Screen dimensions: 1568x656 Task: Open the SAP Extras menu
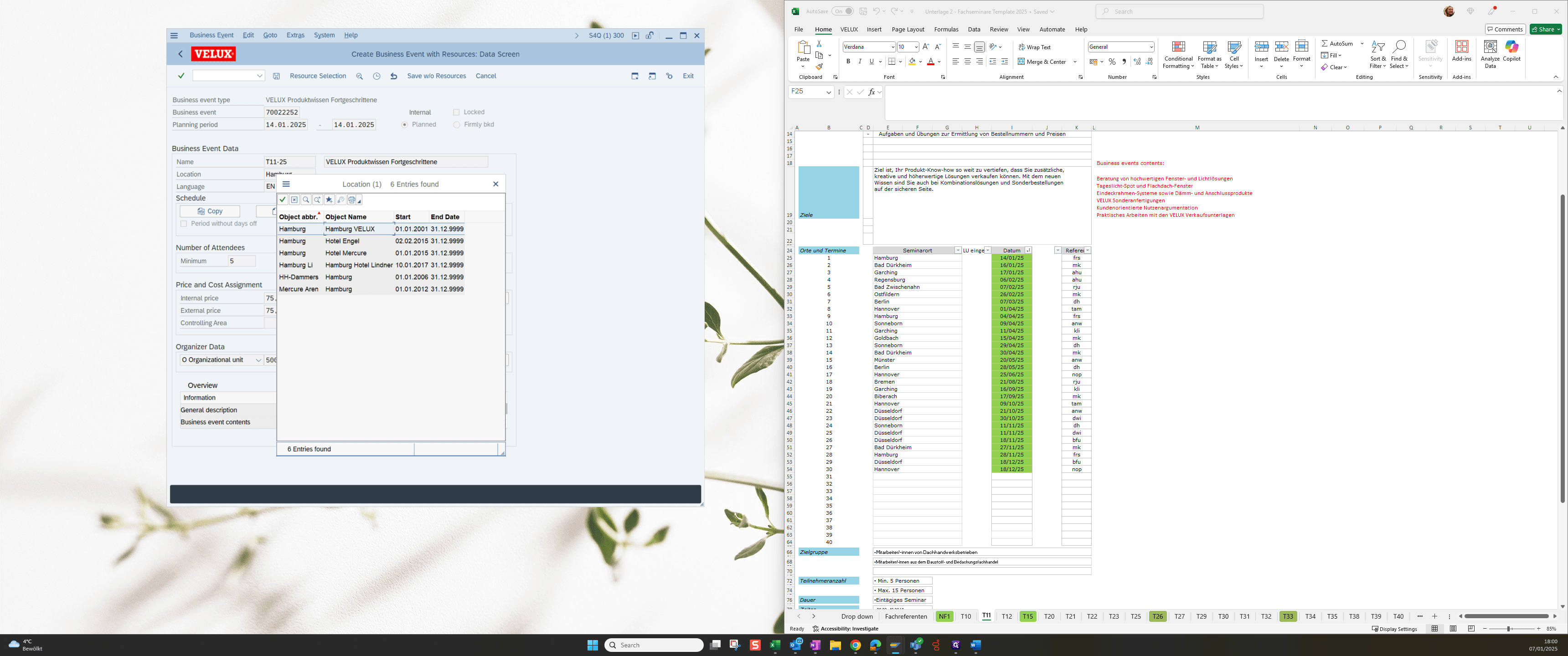click(x=295, y=35)
